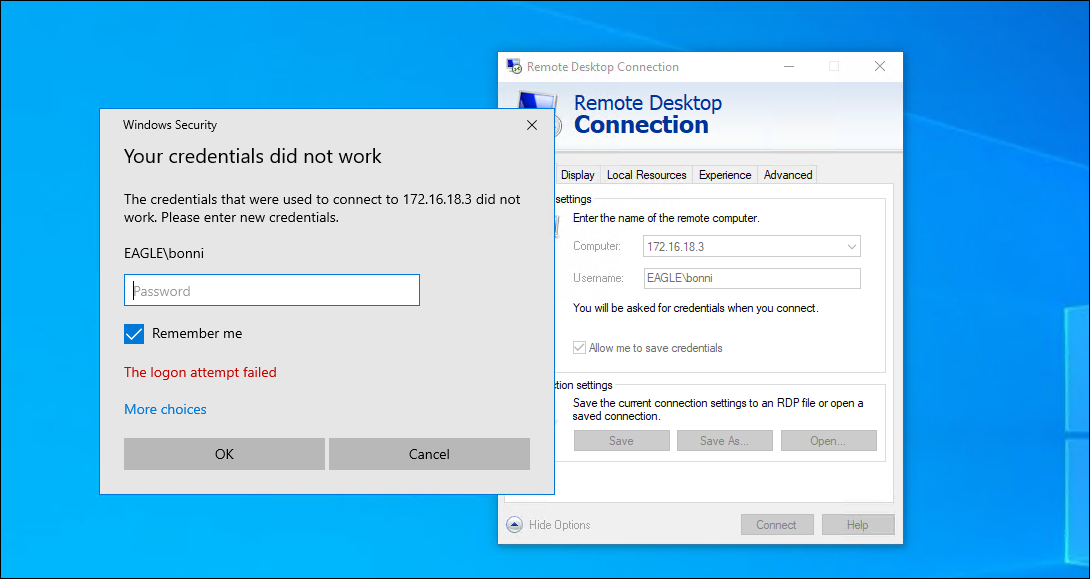Screen dimensions: 1090x579
Task: Open the Advanced tab
Action: tap(788, 175)
